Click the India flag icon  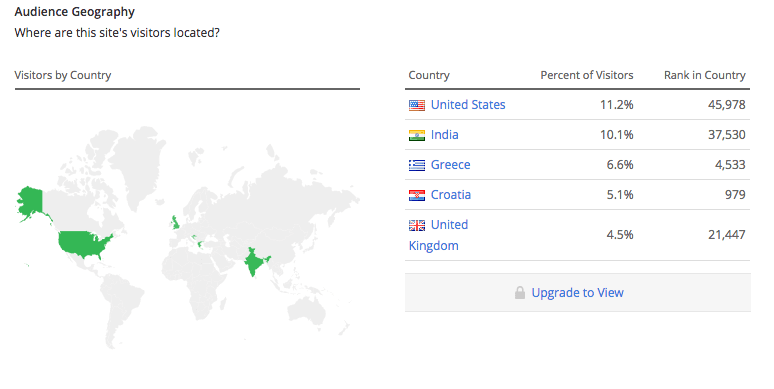point(417,135)
